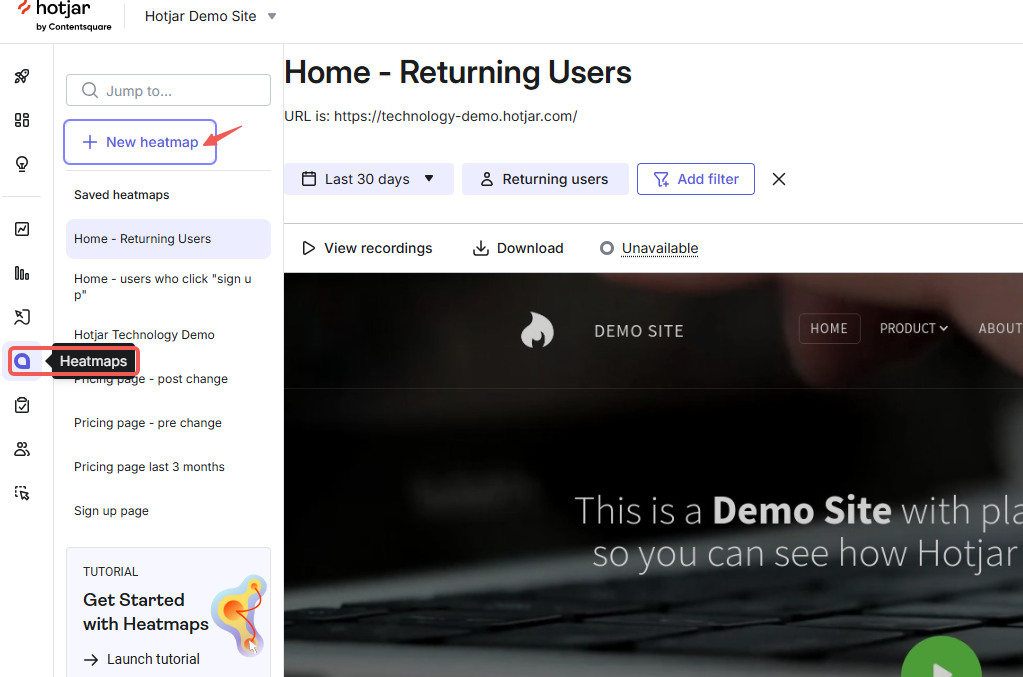Focus the Jump to search field

[x=168, y=90]
